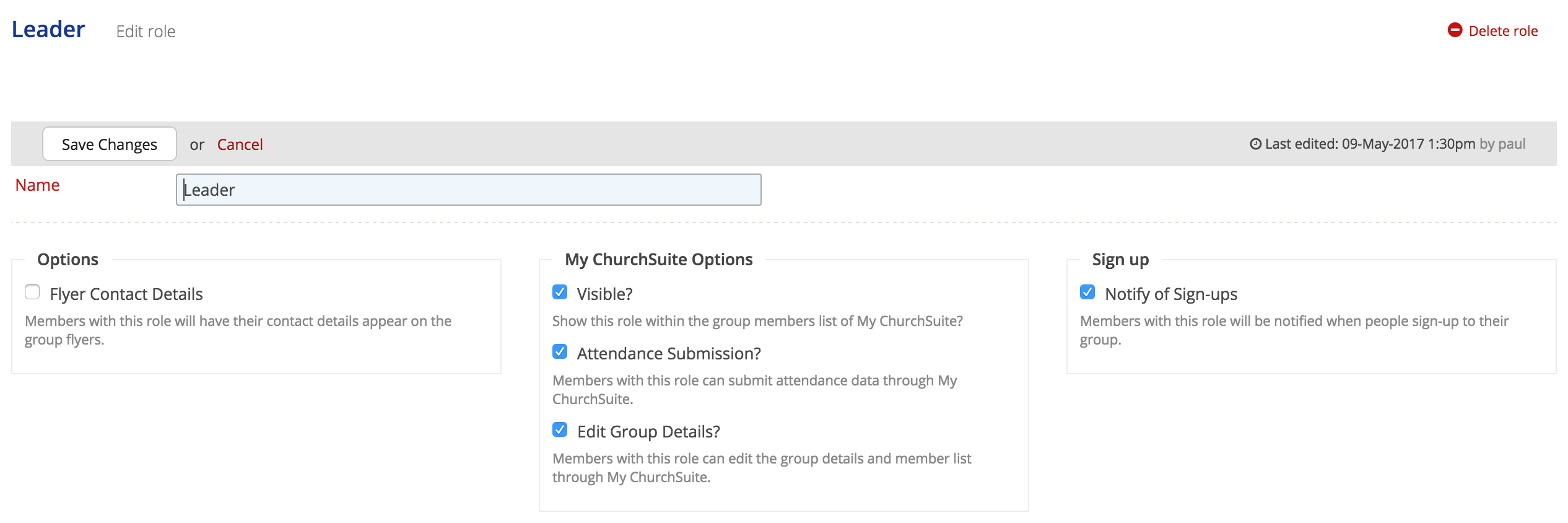Enable the Flyer Contact Details checkbox
This screenshot has height=523, width=1568.
[x=32, y=292]
